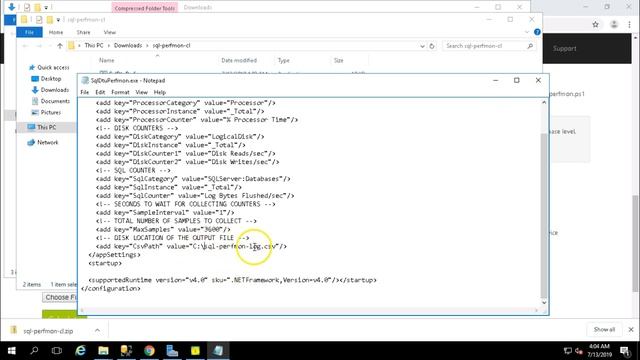
Task: Close the Chrome downloads bar
Action: point(631,329)
